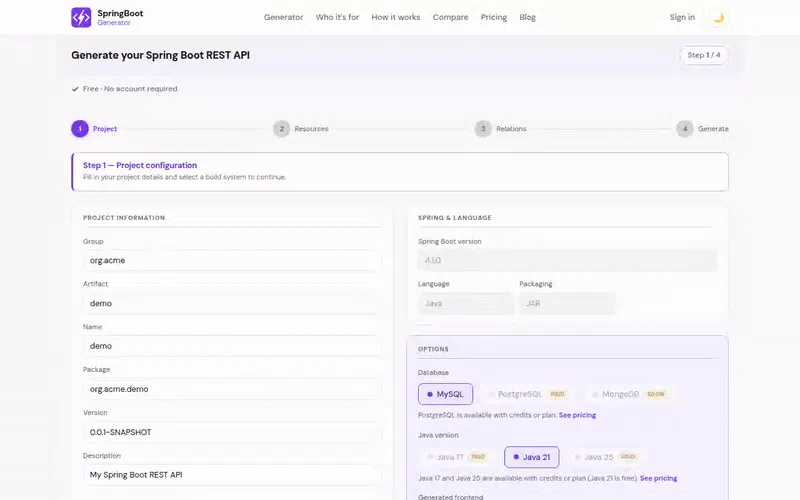This screenshot has height=500, width=800.
Task: Click the SOON badge next to MongoDB
Action: coord(656,394)
